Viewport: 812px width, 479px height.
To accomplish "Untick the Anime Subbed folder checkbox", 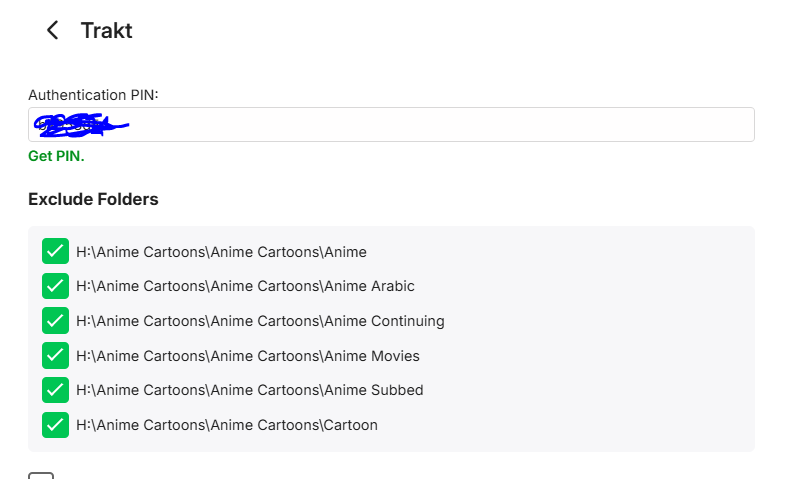I will tap(55, 390).
